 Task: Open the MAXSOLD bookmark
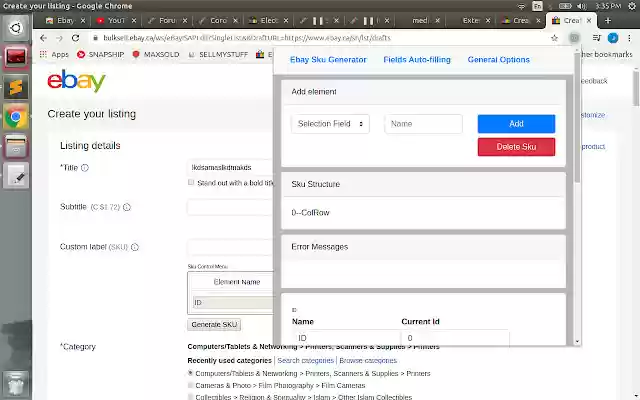tap(156, 54)
